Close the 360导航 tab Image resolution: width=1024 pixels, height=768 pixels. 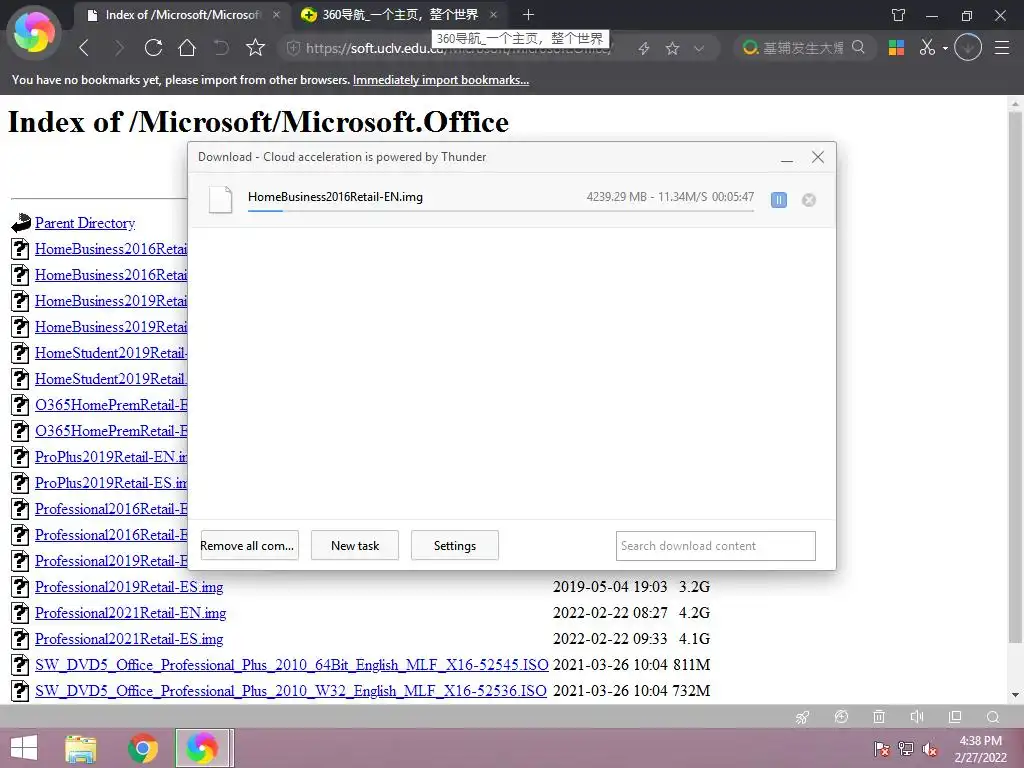pyautogui.click(x=493, y=14)
